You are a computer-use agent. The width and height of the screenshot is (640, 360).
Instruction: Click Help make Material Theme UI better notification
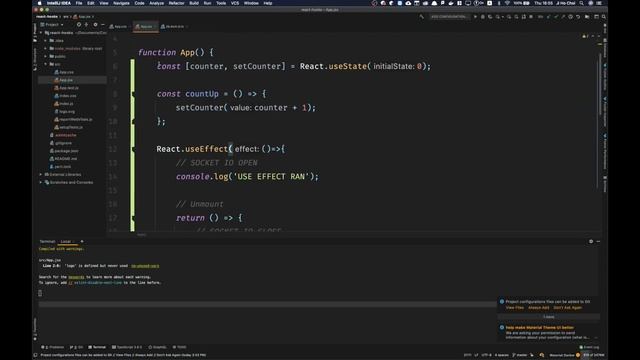(539, 327)
